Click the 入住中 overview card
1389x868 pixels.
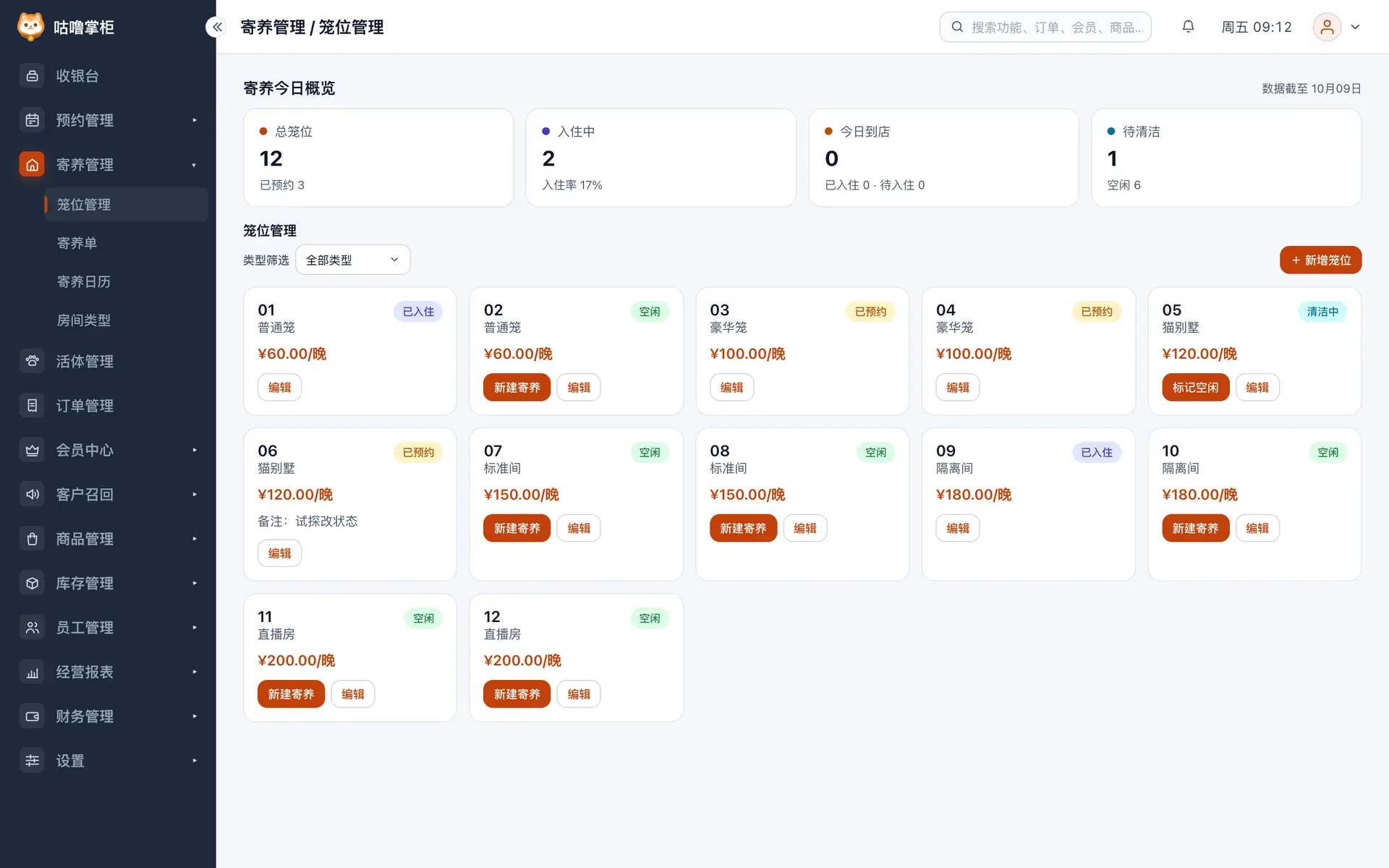[x=660, y=158]
